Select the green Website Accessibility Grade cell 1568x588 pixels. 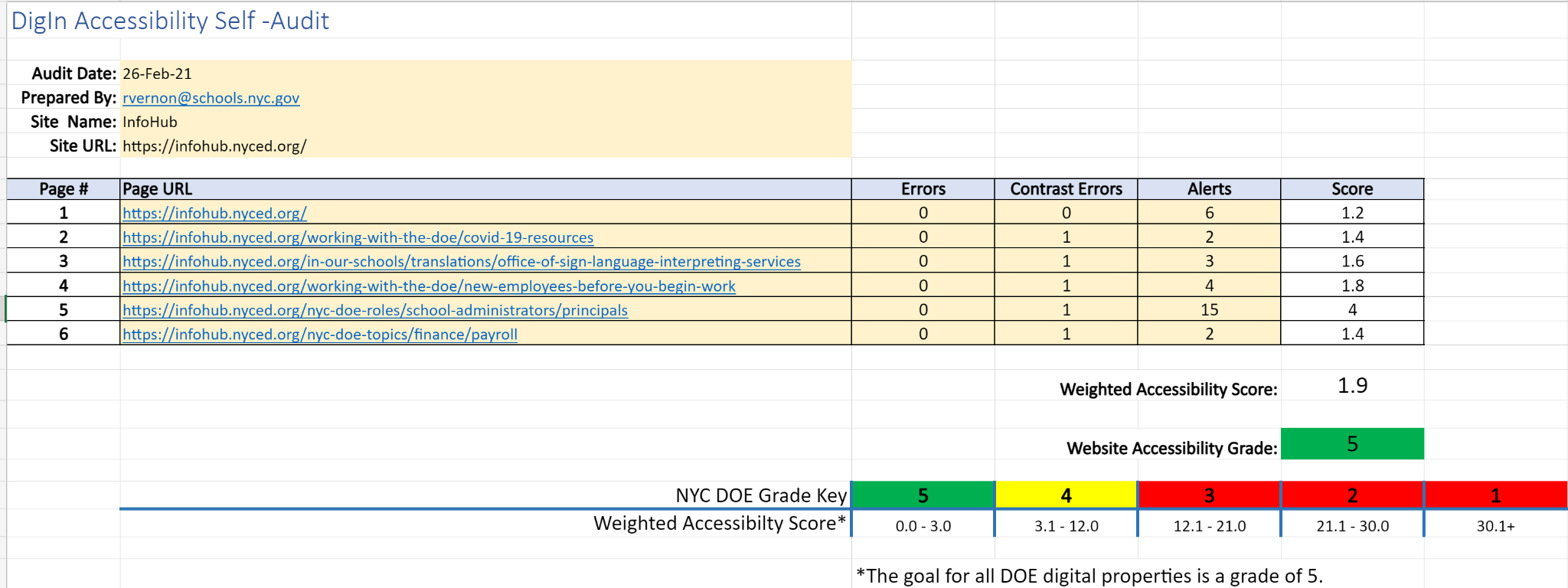pyautogui.click(x=1352, y=444)
